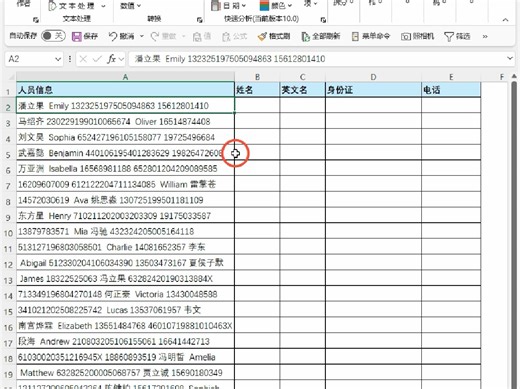The image size is (520, 389).
Task: Open the Undo history dropdown arrow
Action: (x=142, y=36)
